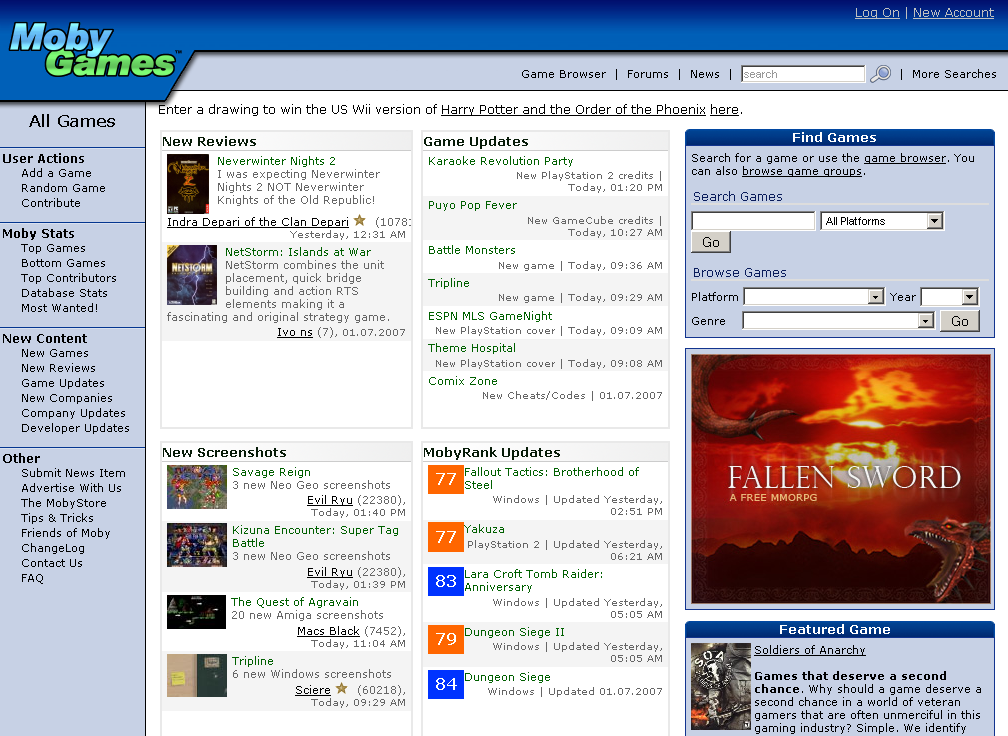Open Bottom Games in sidebar

pyautogui.click(x=63, y=263)
